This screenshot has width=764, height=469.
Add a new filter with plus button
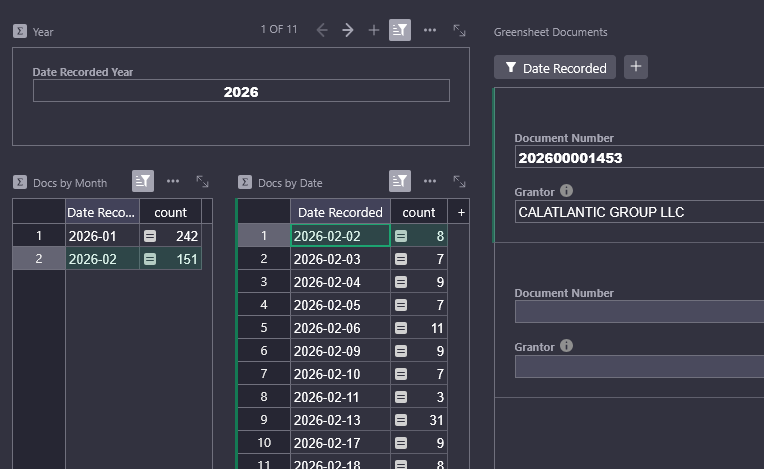tap(637, 67)
